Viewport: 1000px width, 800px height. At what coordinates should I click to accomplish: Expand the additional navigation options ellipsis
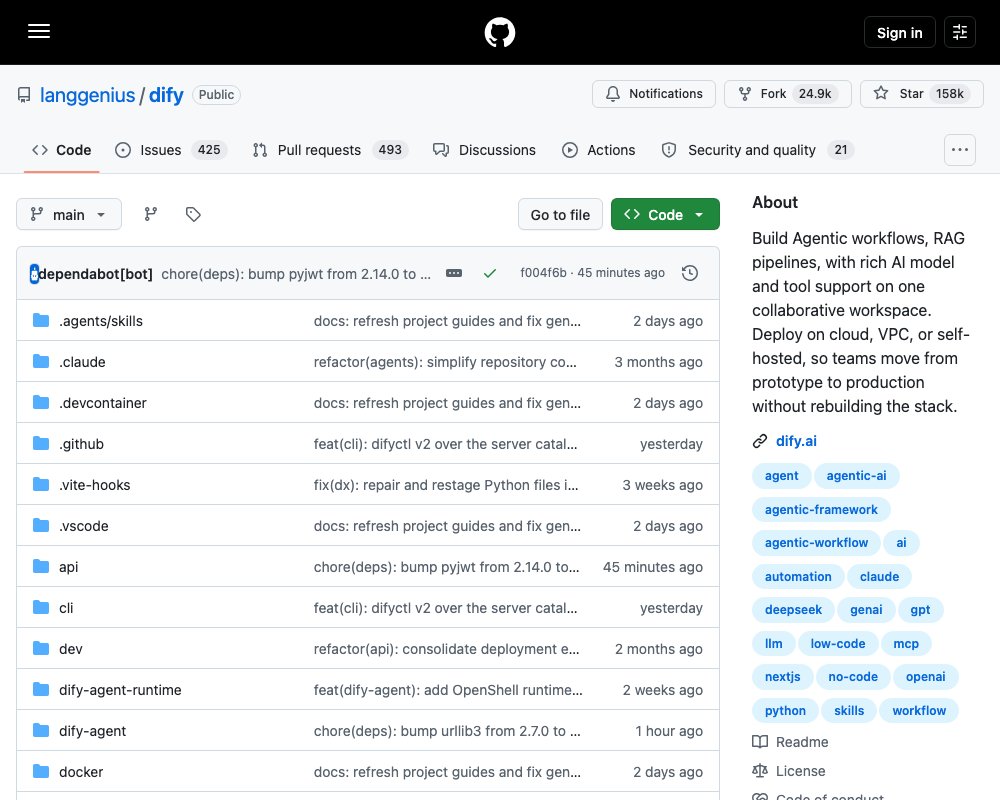pyautogui.click(x=959, y=150)
